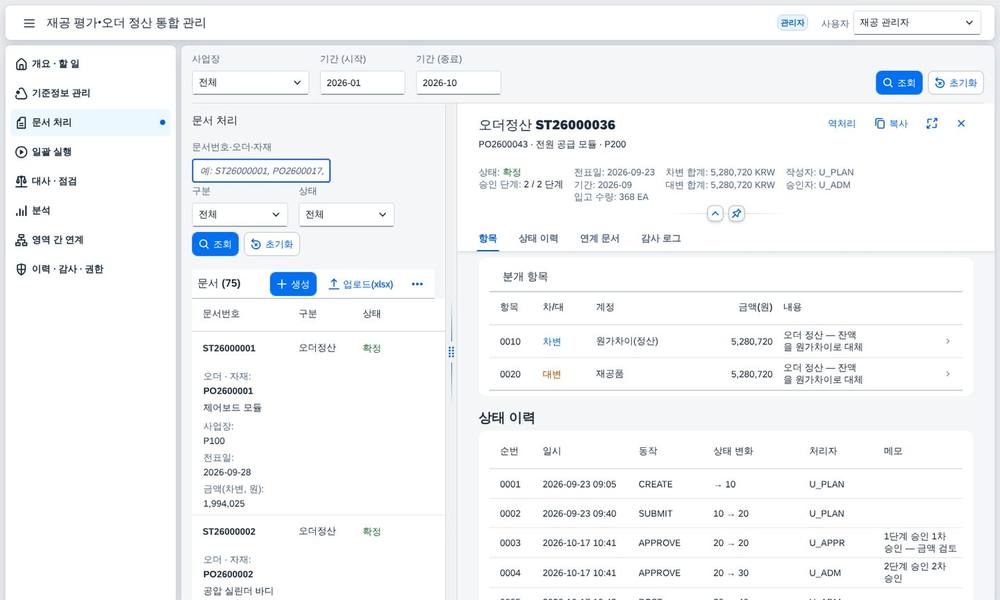Screen dimensions: 1000x600
Task: Click order number PO2600001
Action: pyautogui.click(x=228, y=391)
